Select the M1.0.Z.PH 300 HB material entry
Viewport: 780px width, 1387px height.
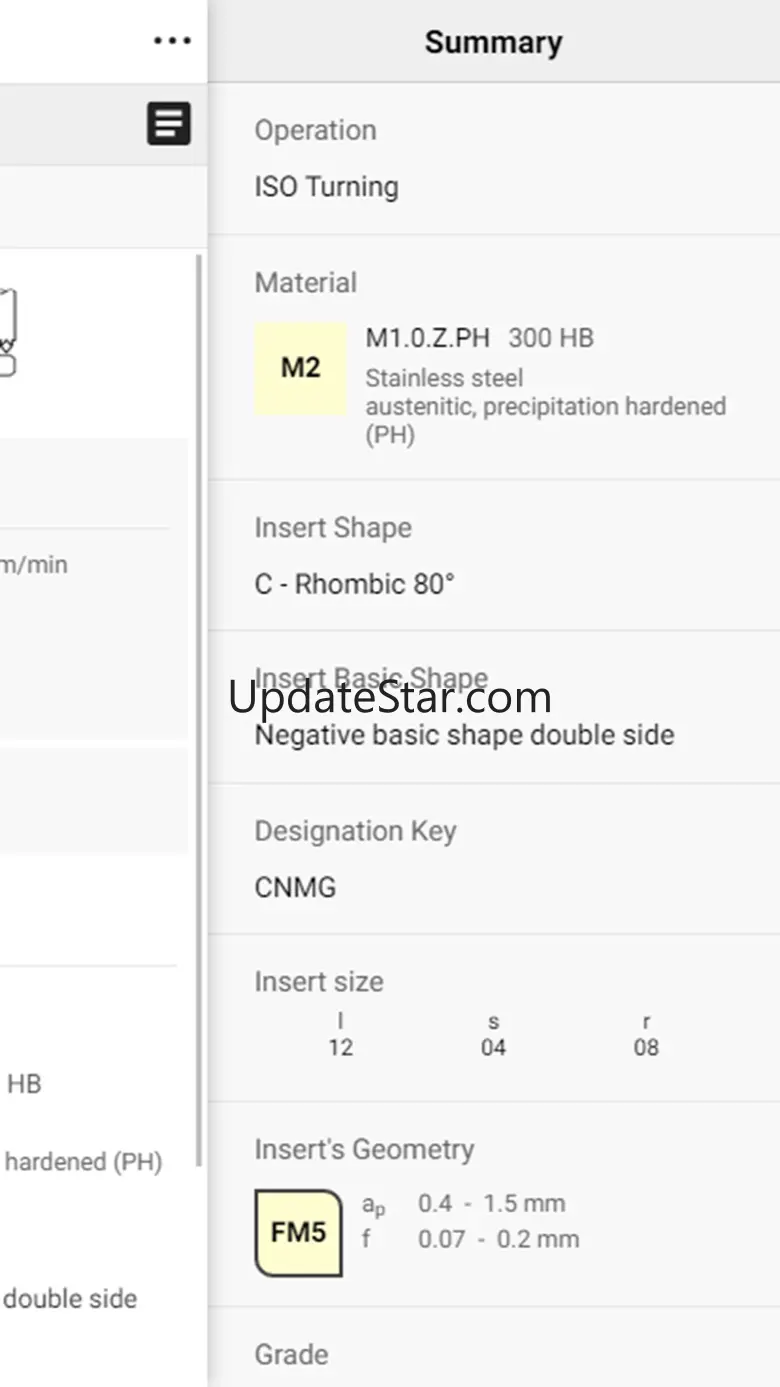point(479,338)
